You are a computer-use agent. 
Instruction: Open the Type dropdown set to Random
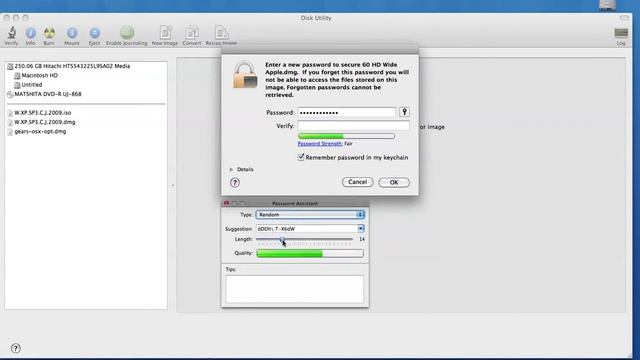pos(310,215)
